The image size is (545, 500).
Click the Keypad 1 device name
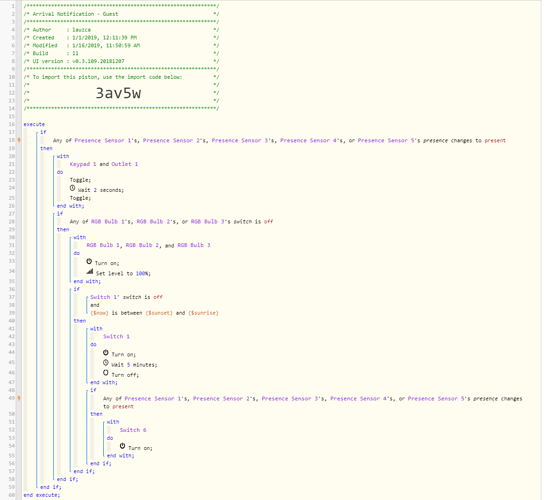click(83, 164)
